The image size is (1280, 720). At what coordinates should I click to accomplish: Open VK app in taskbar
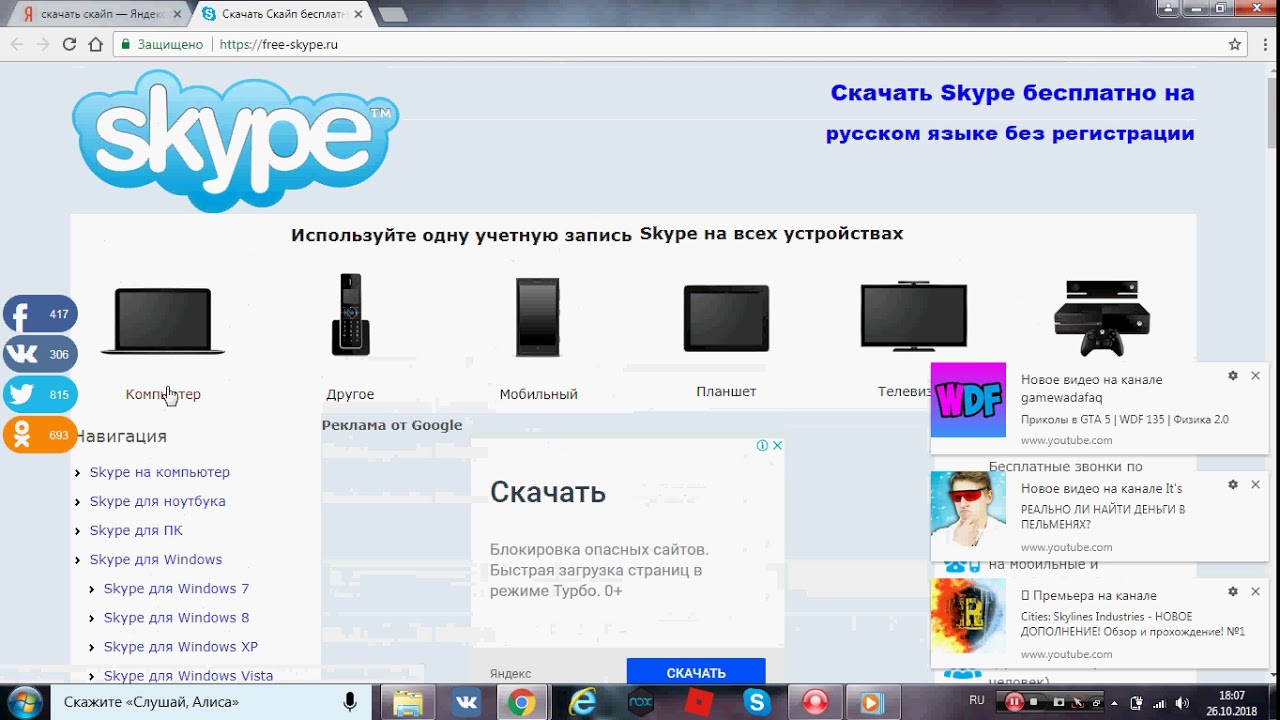465,703
